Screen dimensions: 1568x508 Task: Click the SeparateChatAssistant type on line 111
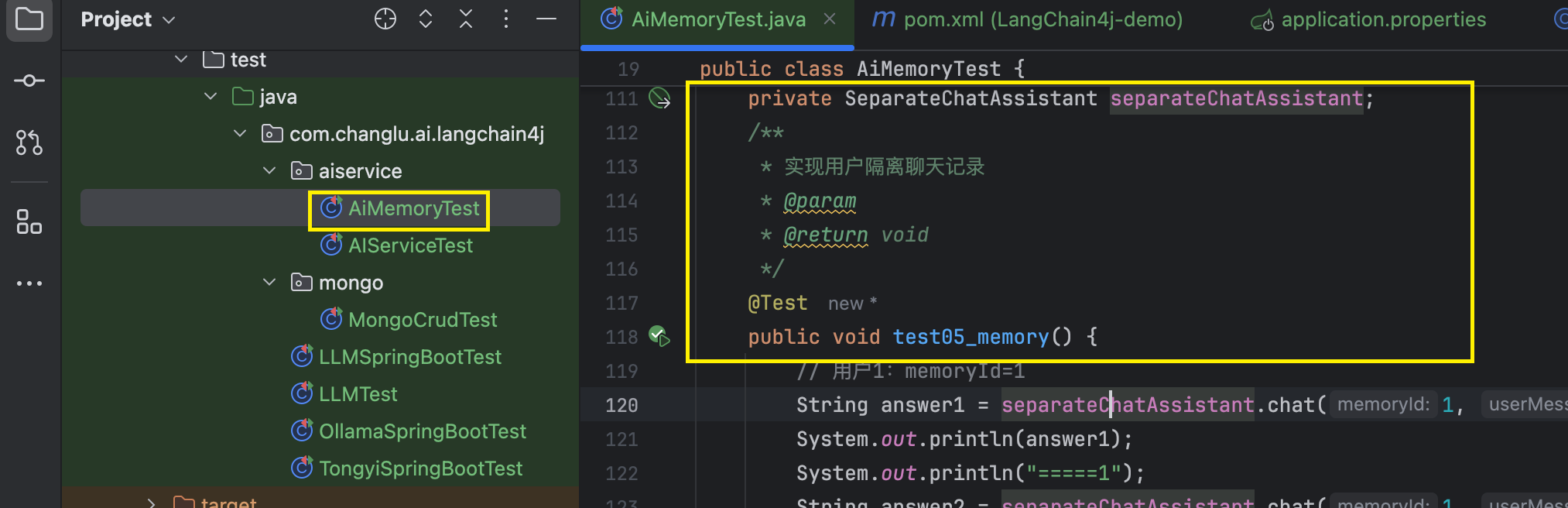coord(971,98)
